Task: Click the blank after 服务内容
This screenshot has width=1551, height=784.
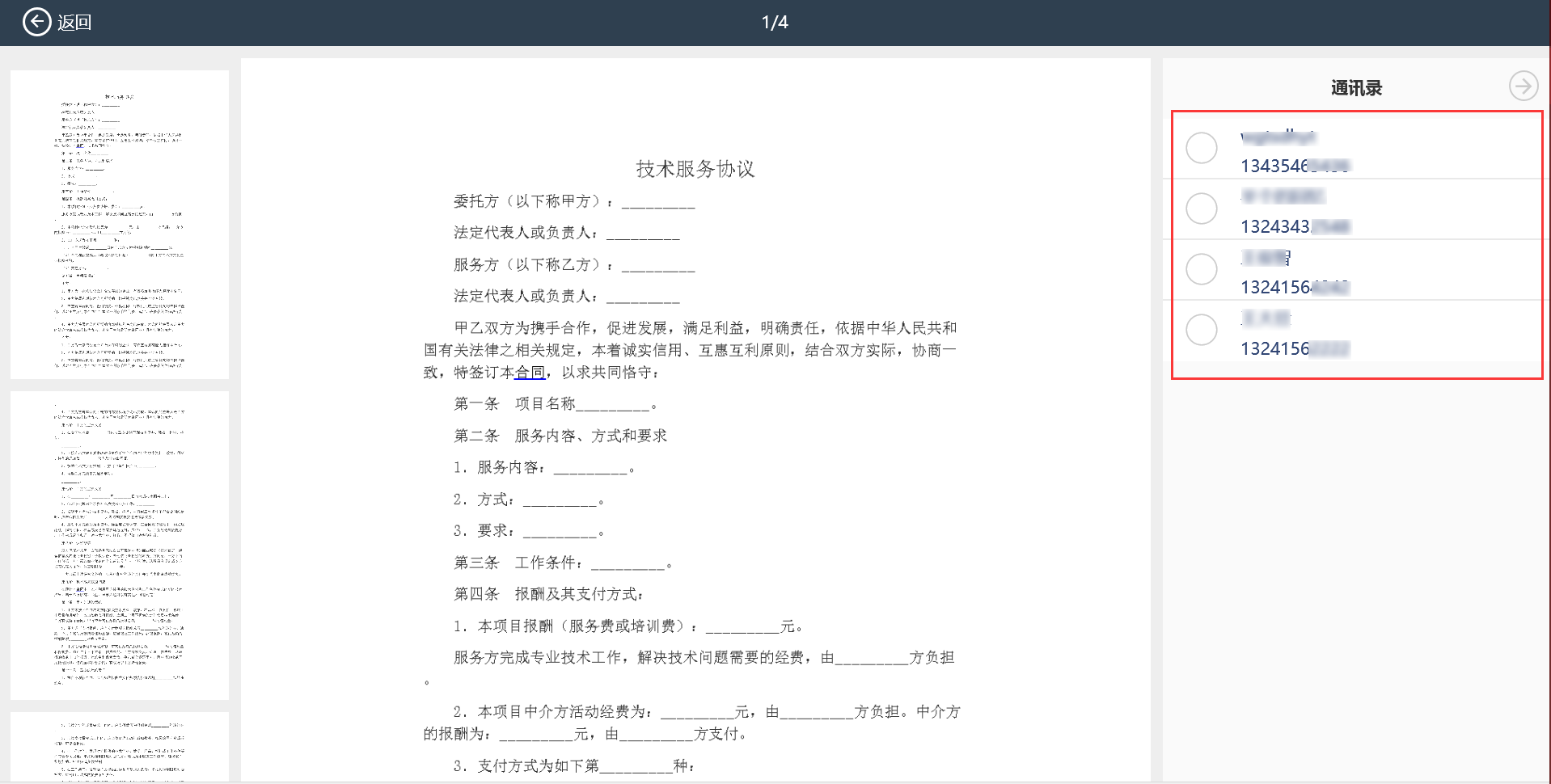Action: [x=590, y=469]
